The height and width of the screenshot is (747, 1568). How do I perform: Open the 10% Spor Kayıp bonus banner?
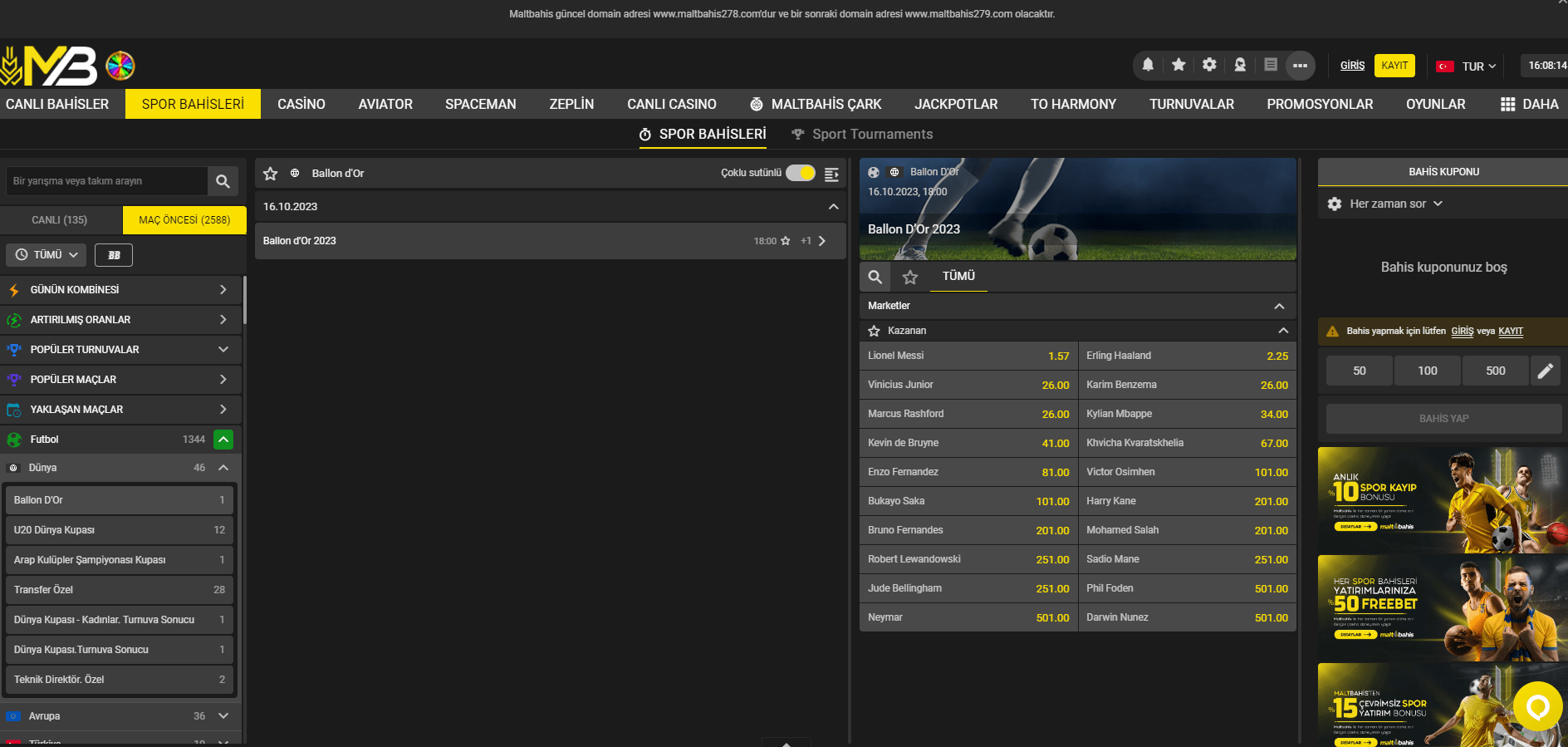coord(1443,500)
